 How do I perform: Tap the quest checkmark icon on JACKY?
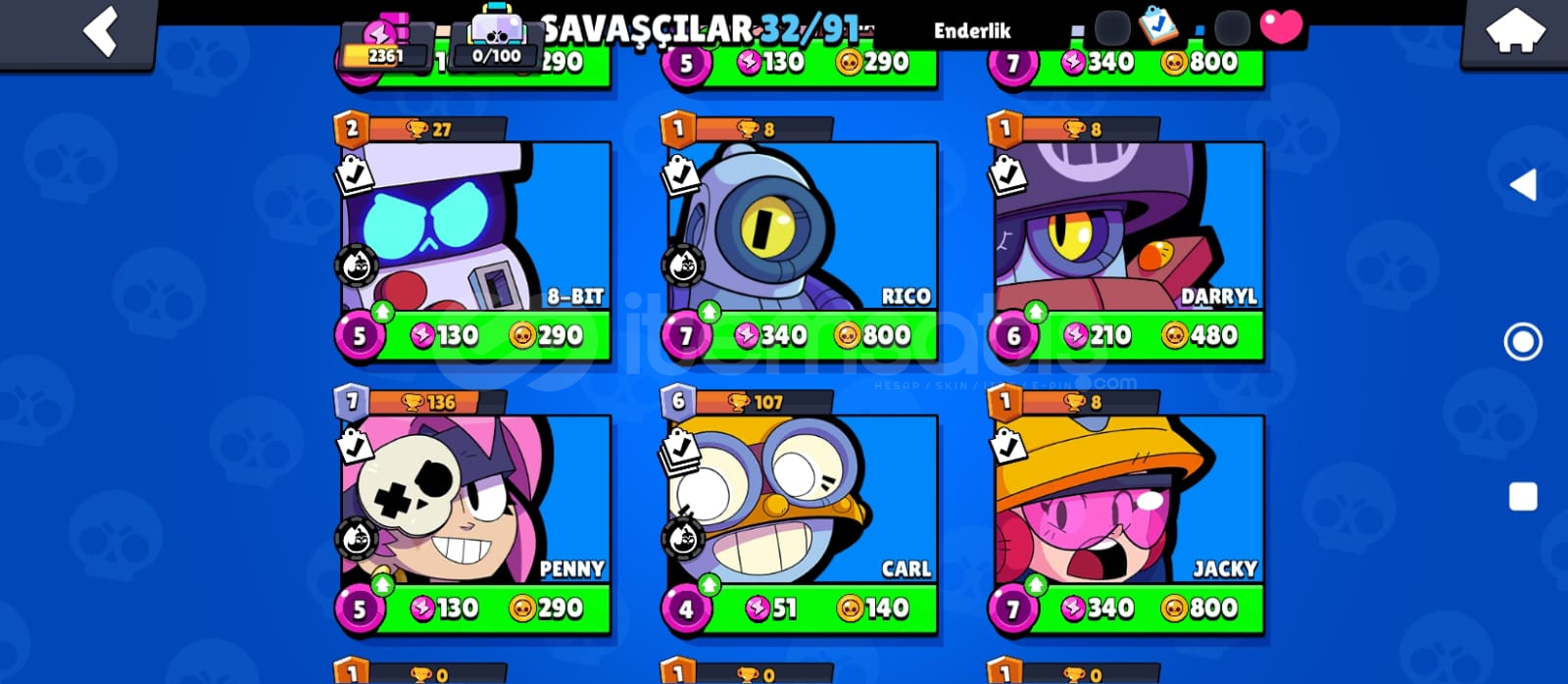pyautogui.click(x=1007, y=447)
